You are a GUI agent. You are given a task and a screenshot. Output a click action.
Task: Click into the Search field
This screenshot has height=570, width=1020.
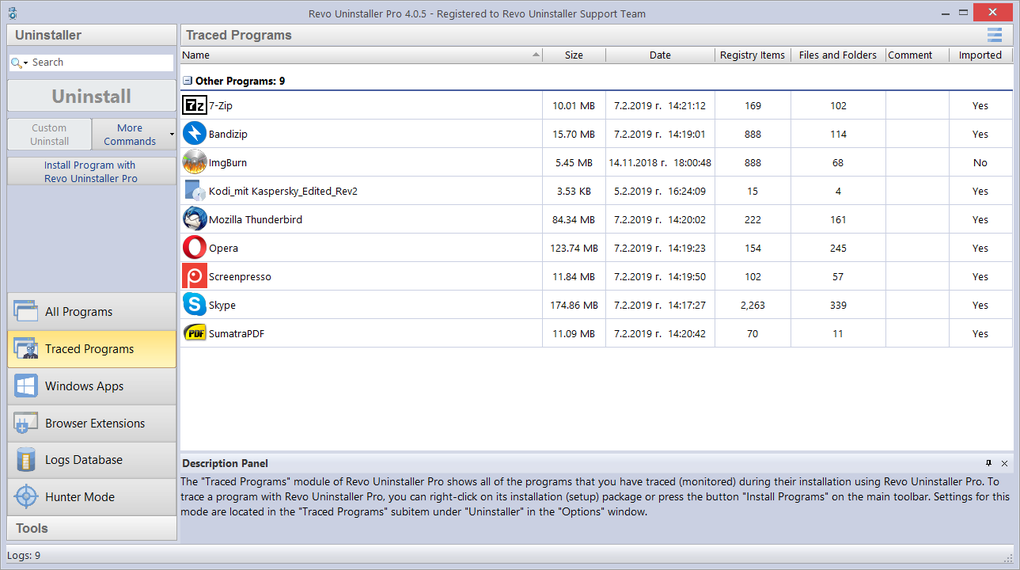[x=101, y=62]
